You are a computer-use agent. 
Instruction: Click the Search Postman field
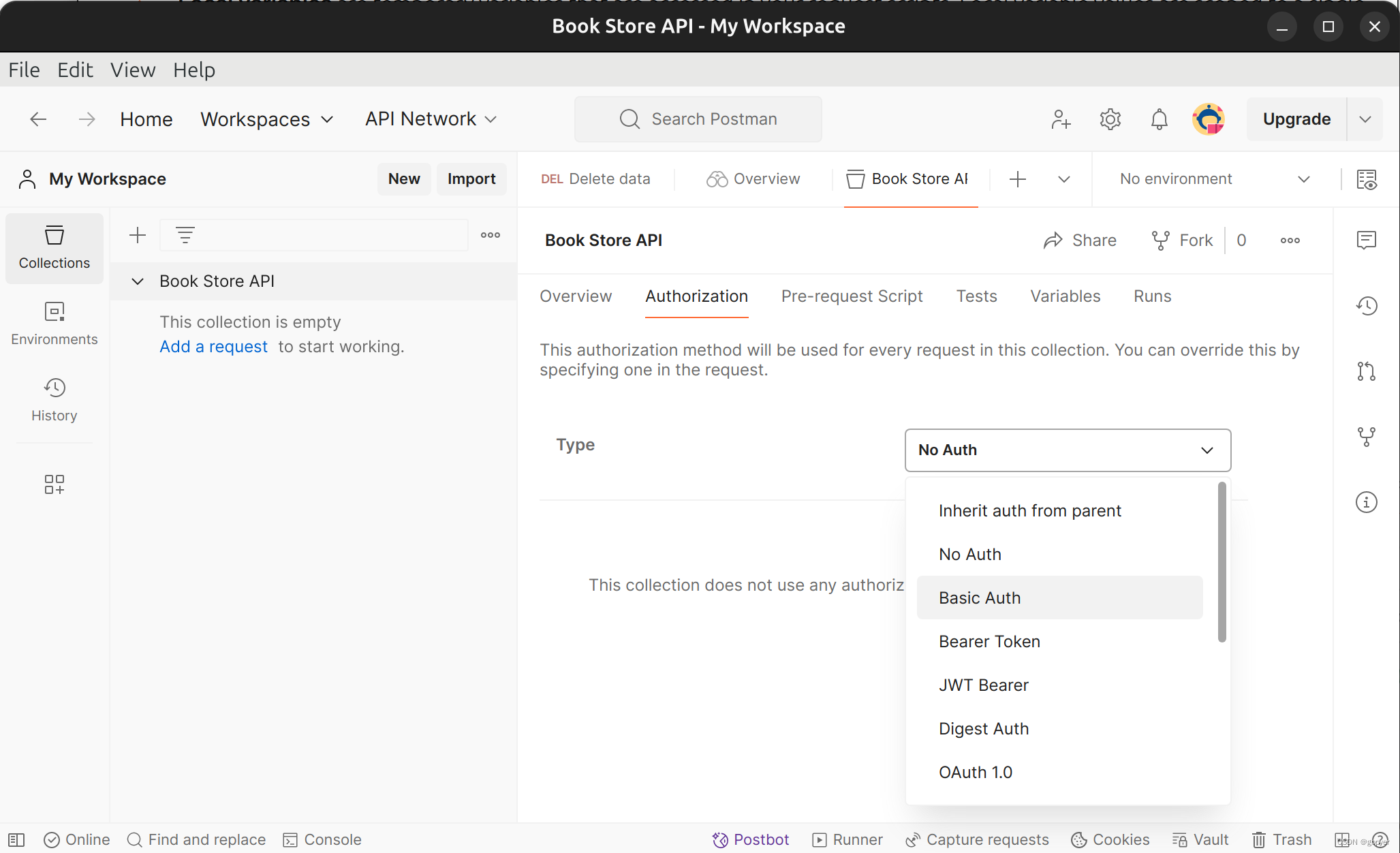coord(698,119)
